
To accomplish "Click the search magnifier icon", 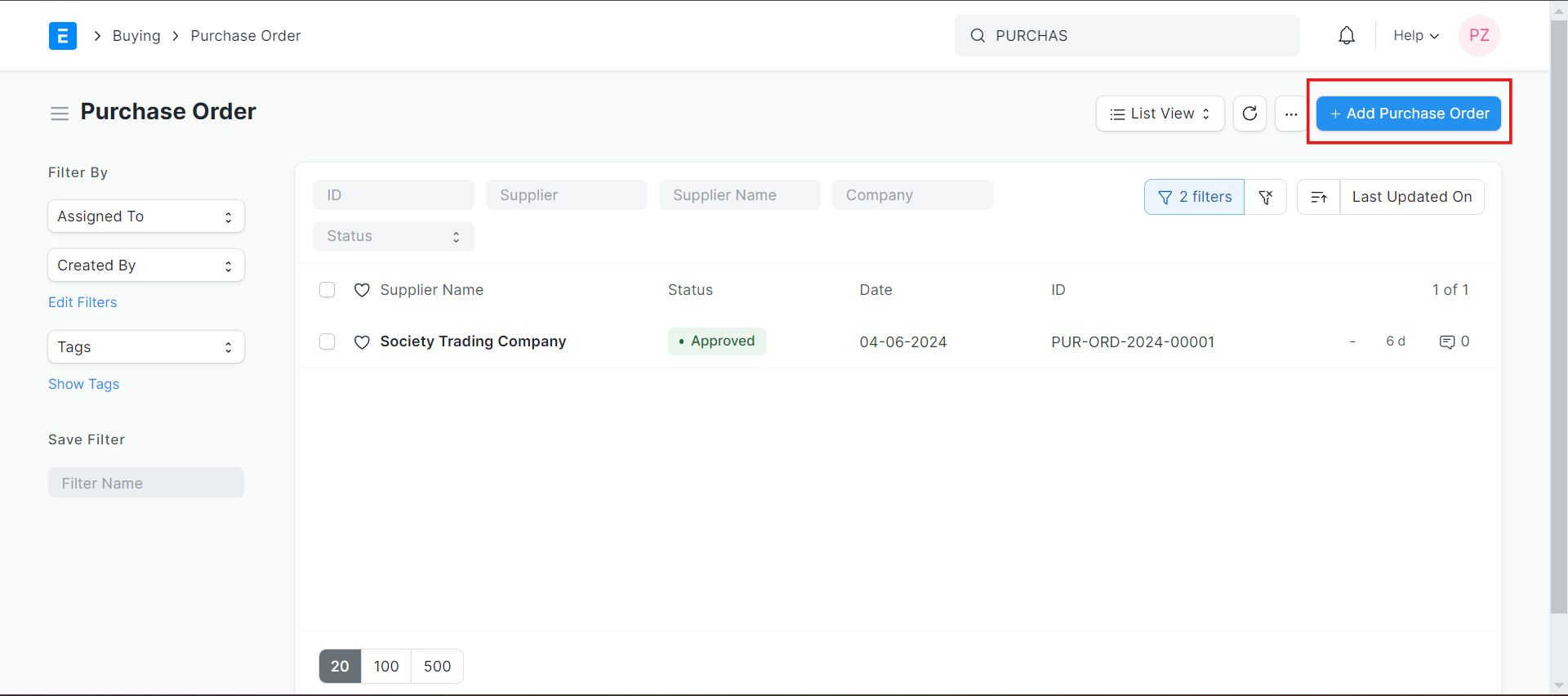I will pos(978,36).
